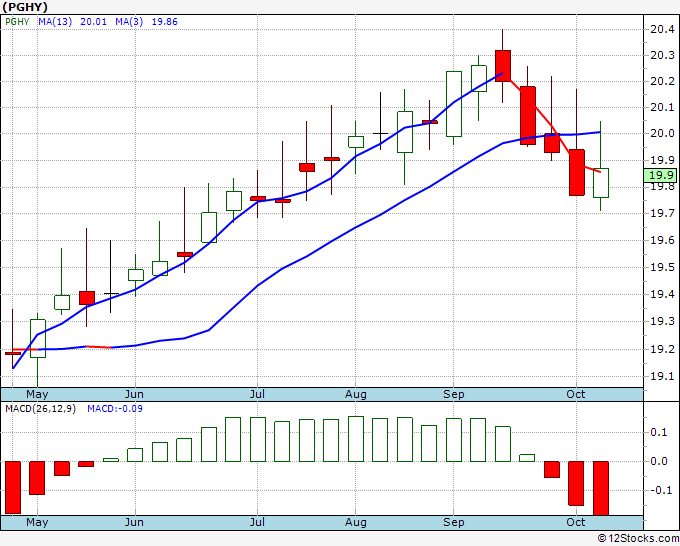The height and width of the screenshot is (546, 680).
Task: Click the 19.5 price axis label
Action: [x=662, y=268]
